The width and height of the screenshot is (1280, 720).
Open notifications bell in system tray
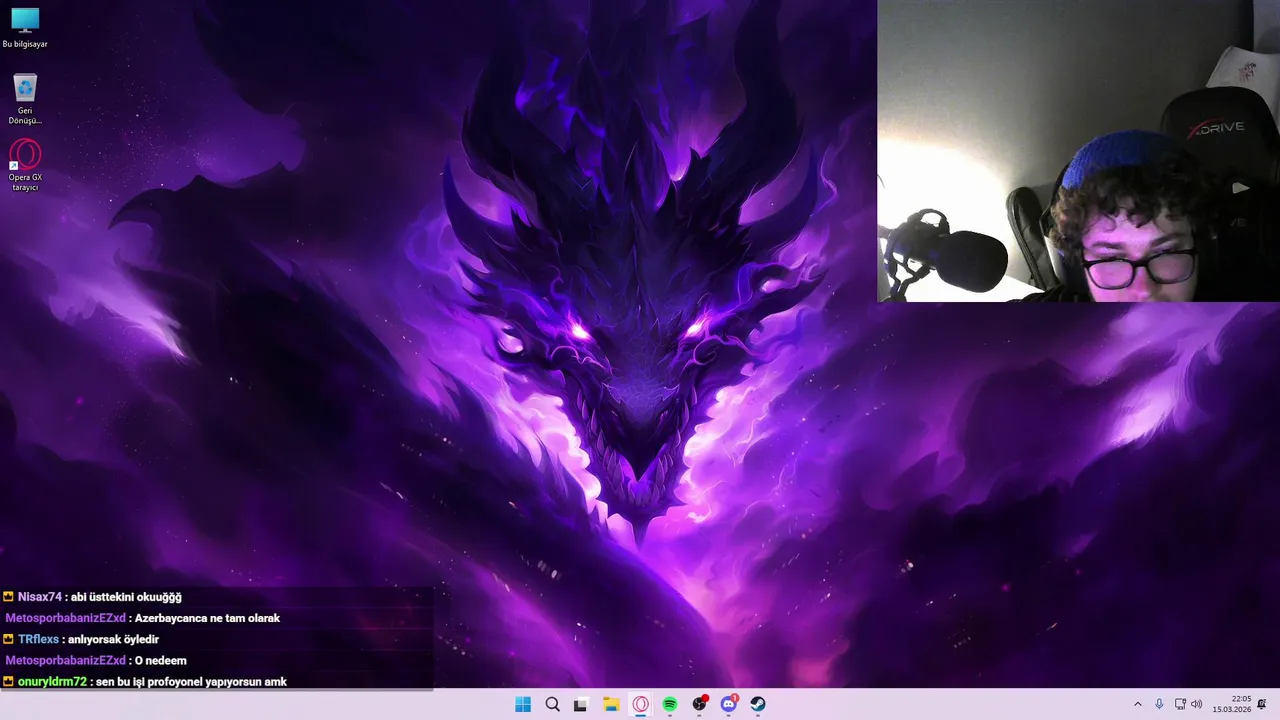tap(1262, 704)
